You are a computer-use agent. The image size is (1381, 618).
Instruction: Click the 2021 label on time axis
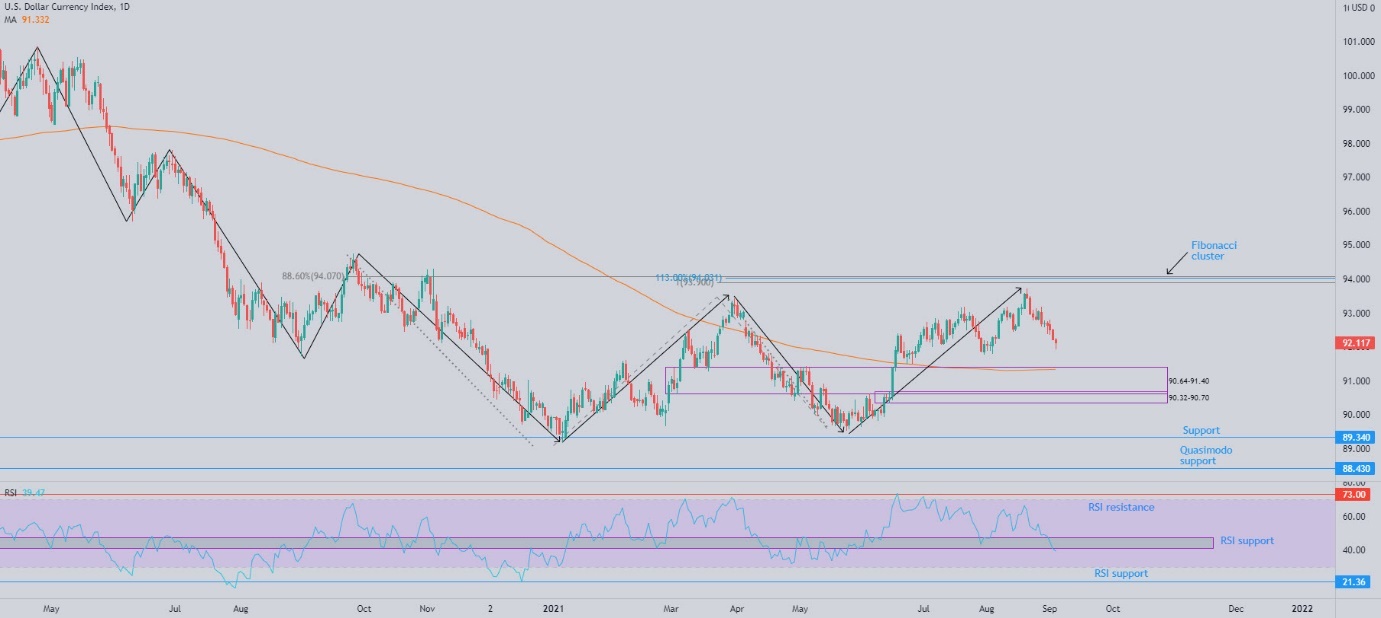coord(552,608)
